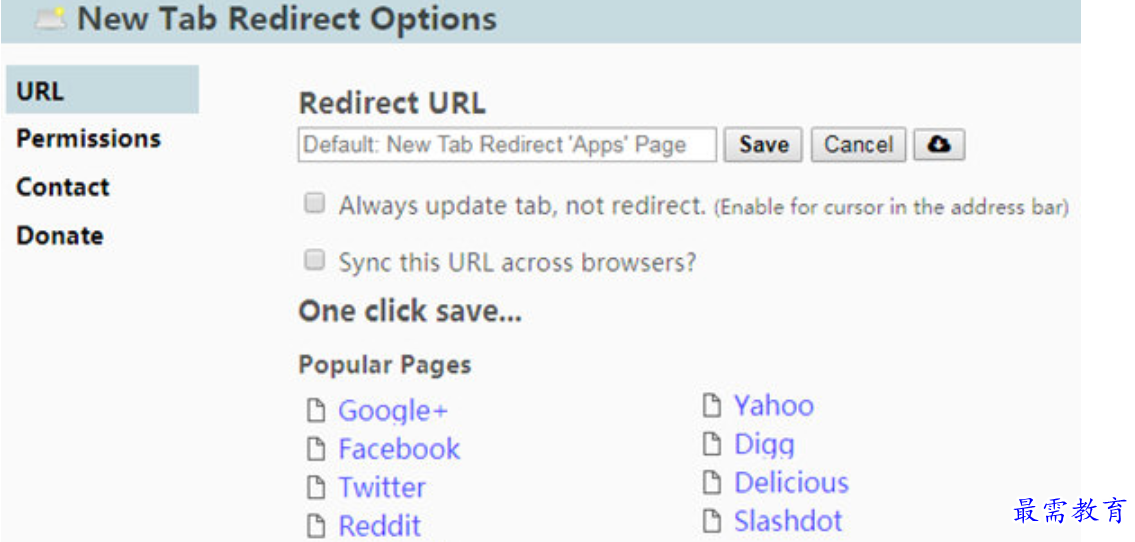
Task: Select the URL sidebar item
Action: [x=102, y=90]
